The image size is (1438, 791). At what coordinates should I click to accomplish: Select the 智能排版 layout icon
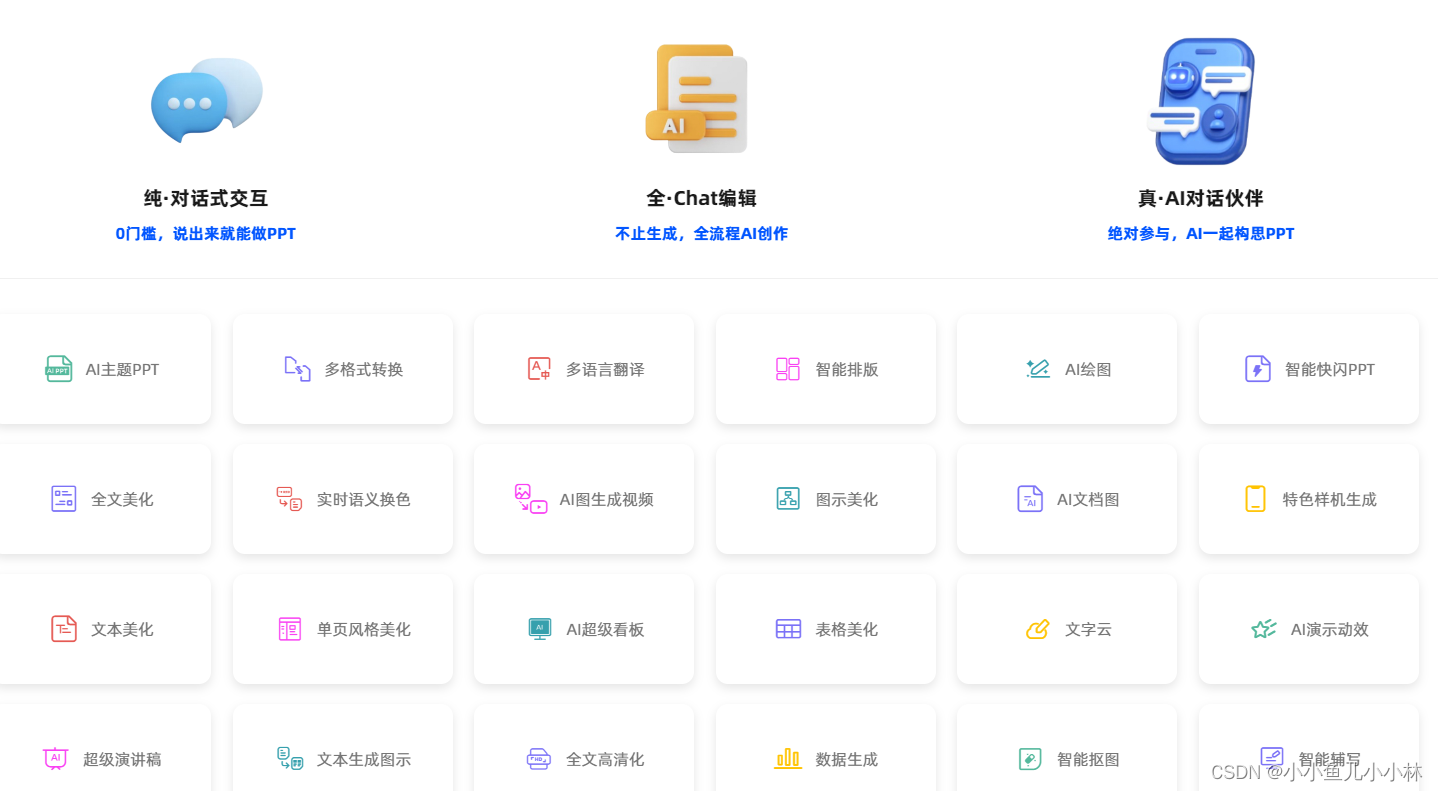(x=788, y=369)
